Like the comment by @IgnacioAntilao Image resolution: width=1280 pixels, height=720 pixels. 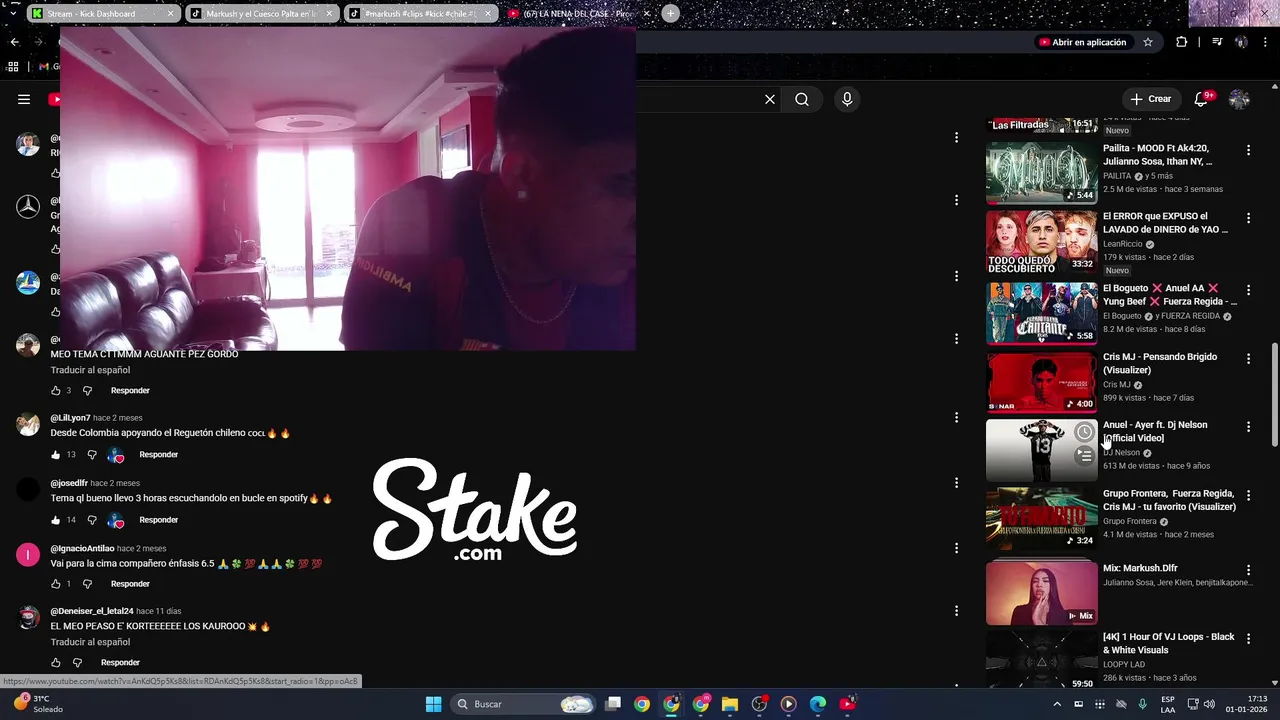click(x=55, y=584)
